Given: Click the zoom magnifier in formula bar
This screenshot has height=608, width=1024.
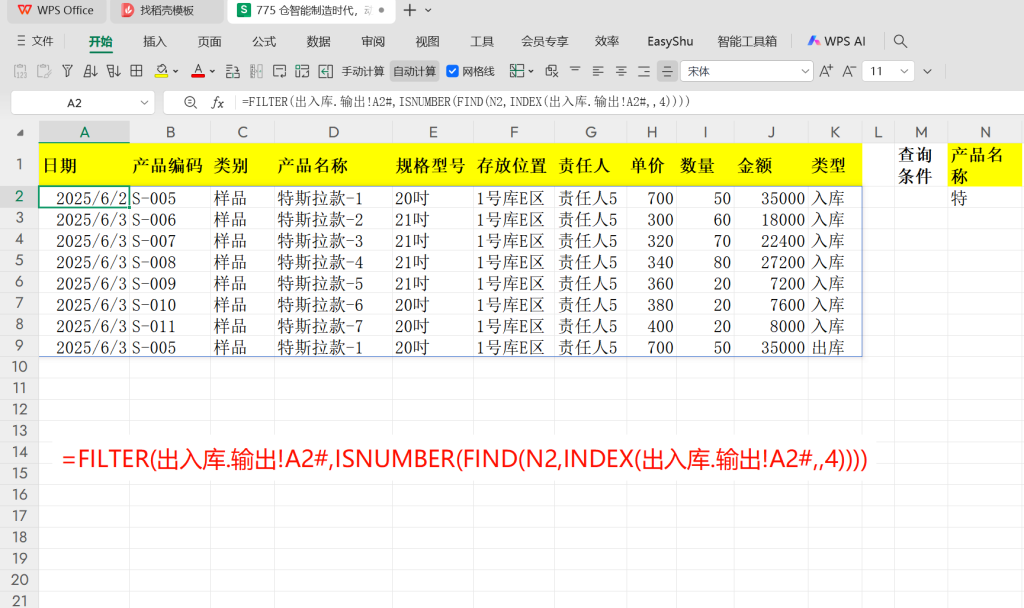Looking at the screenshot, I should pos(190,102).
